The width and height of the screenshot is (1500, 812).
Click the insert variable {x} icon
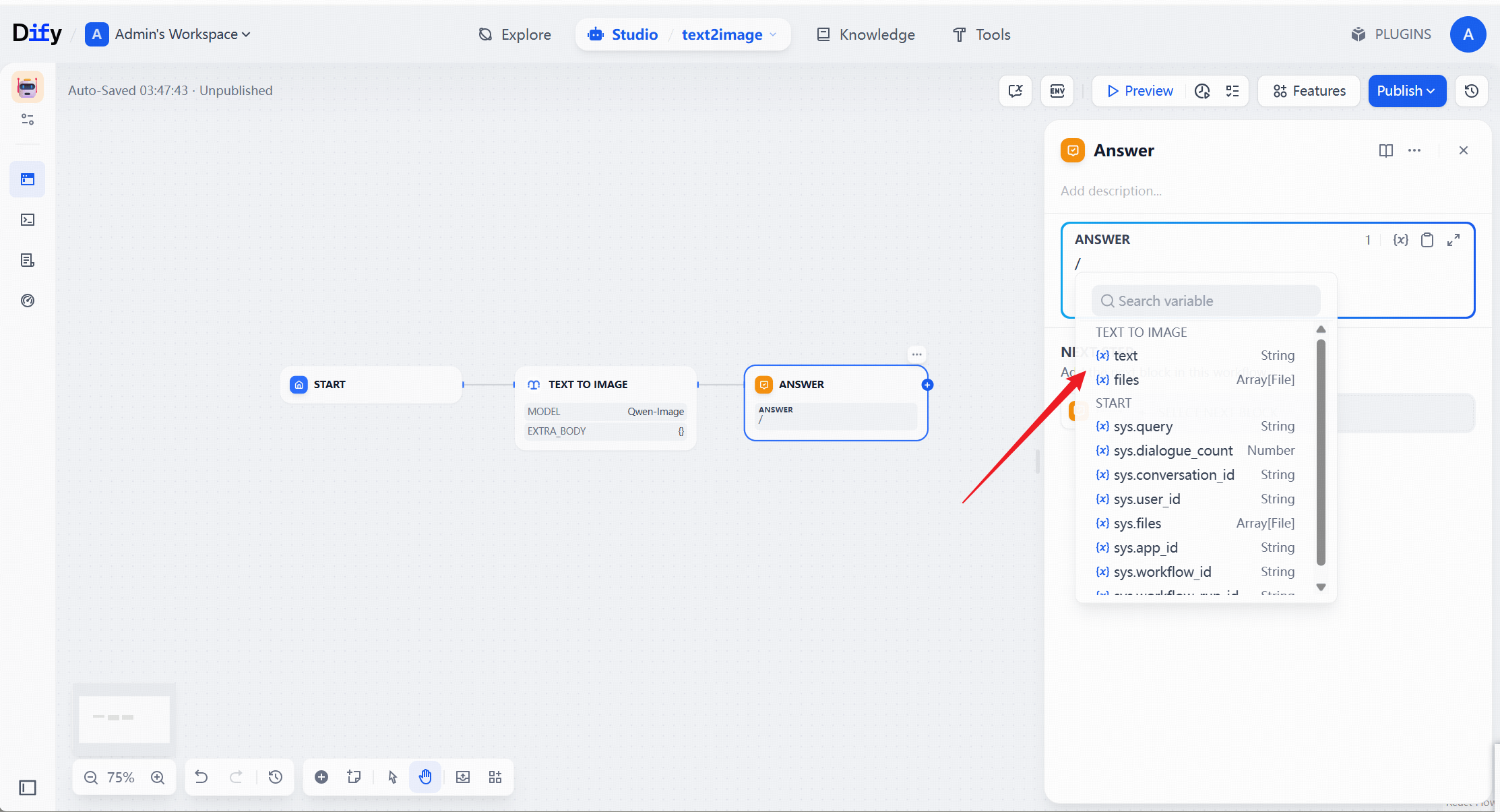[x=1400, y=240]
